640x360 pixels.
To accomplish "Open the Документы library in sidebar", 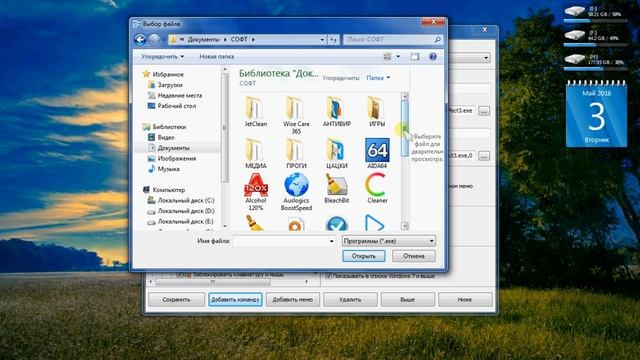I will (169, 148).
